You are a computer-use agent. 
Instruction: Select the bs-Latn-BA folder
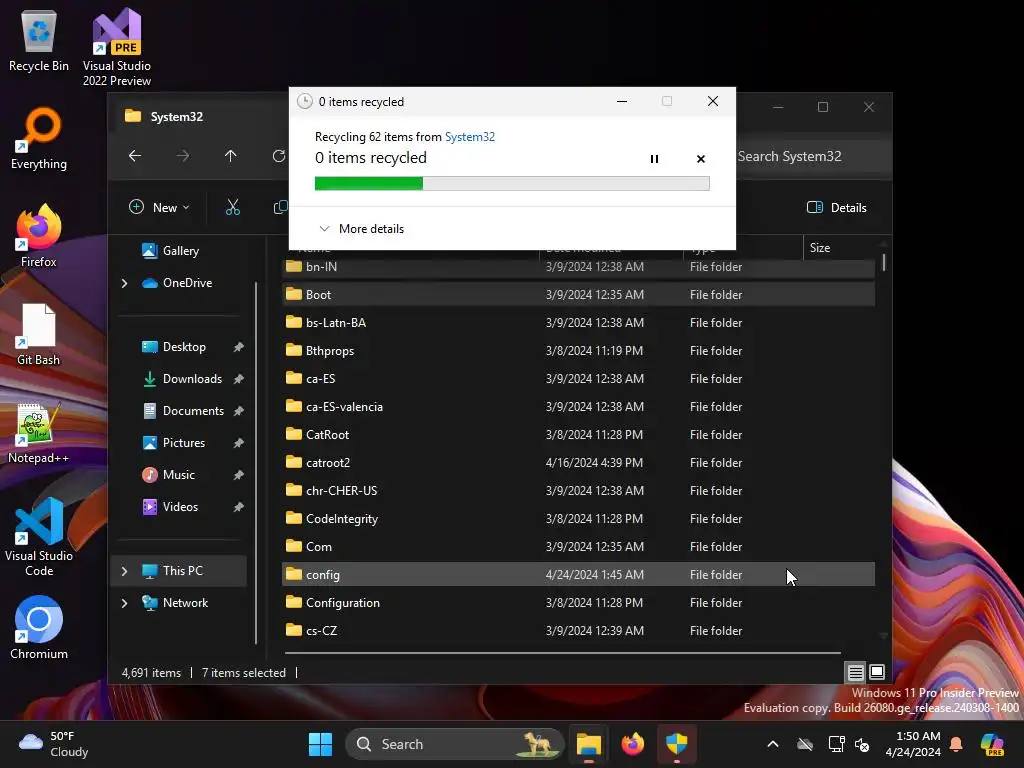click(x=578, y=323)
